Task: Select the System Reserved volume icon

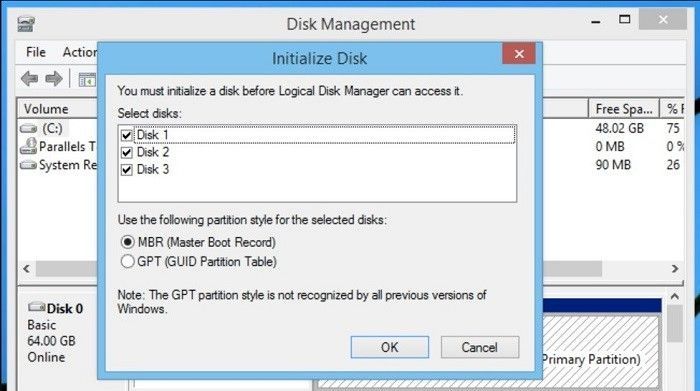Action: pos(29,165)
